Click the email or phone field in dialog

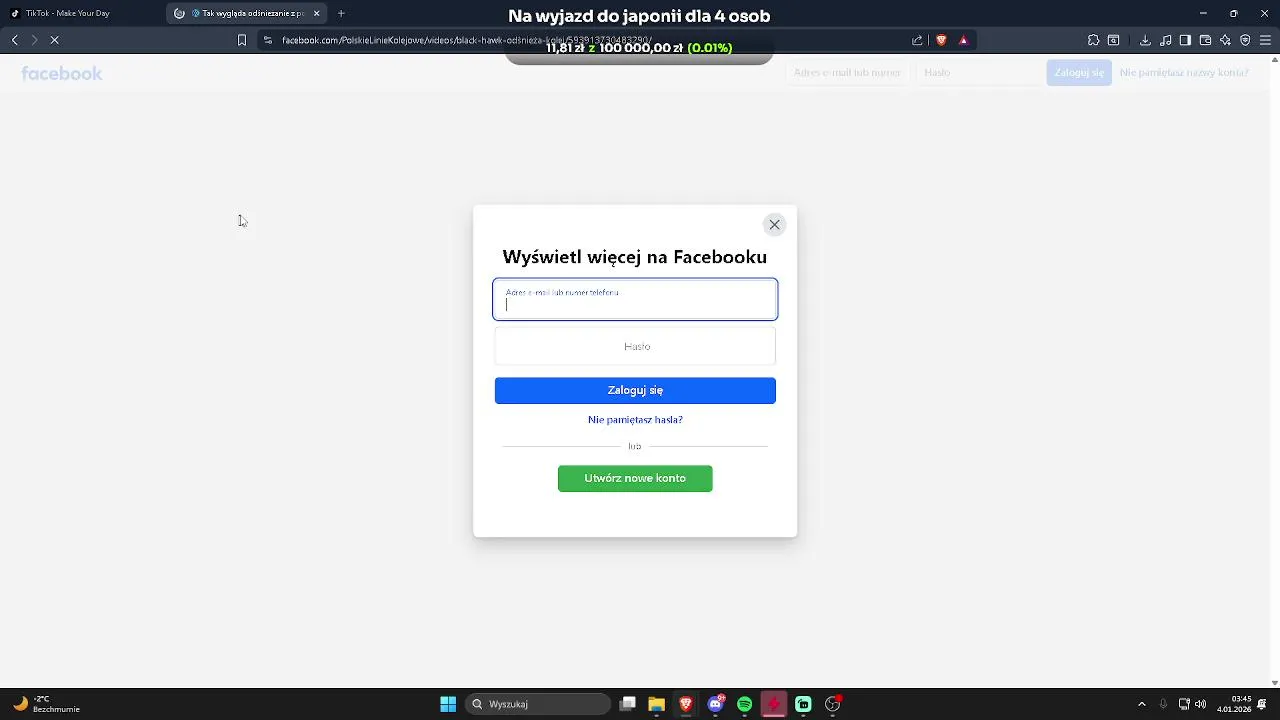[635, 299]
